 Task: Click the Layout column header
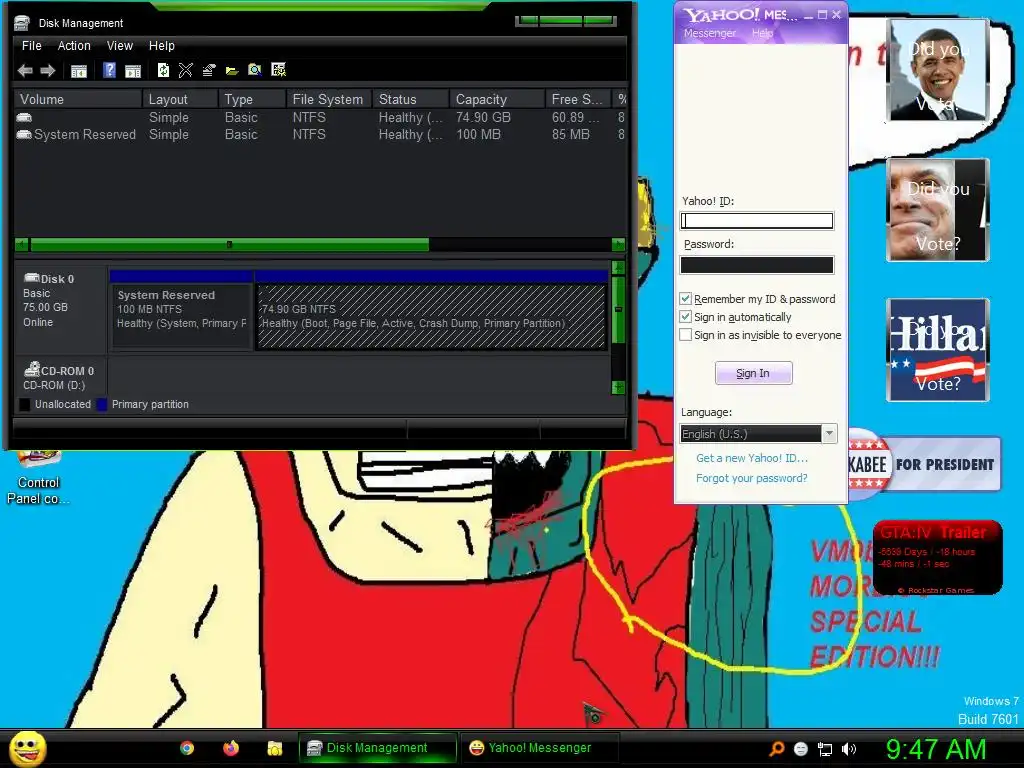180,99
